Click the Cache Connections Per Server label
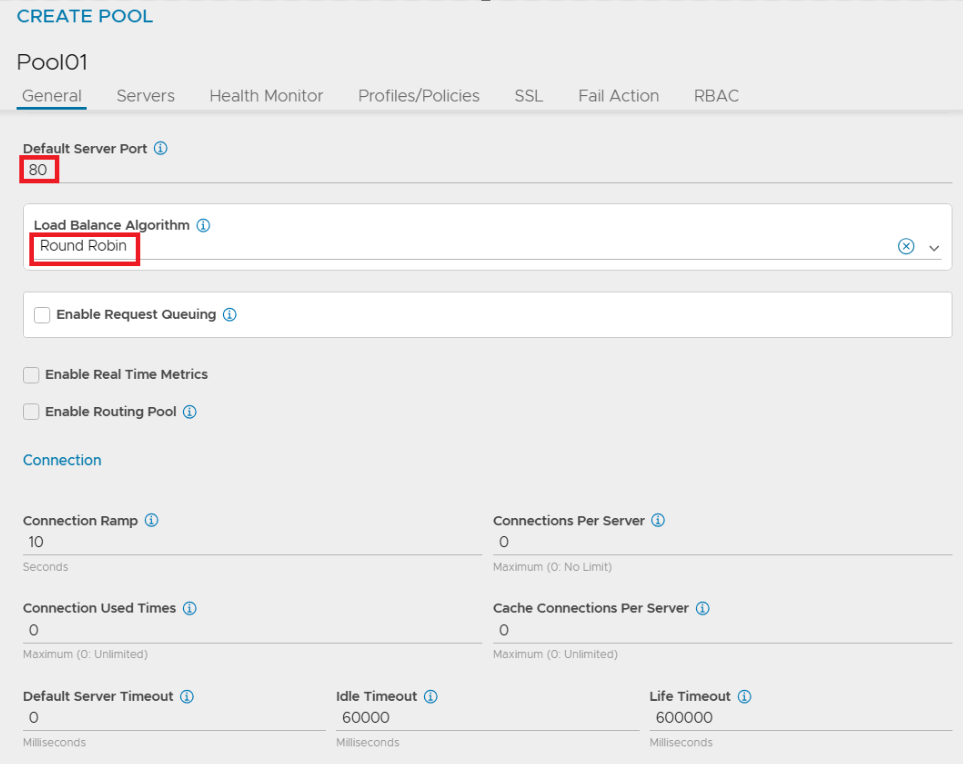 (x=591, y=608)
